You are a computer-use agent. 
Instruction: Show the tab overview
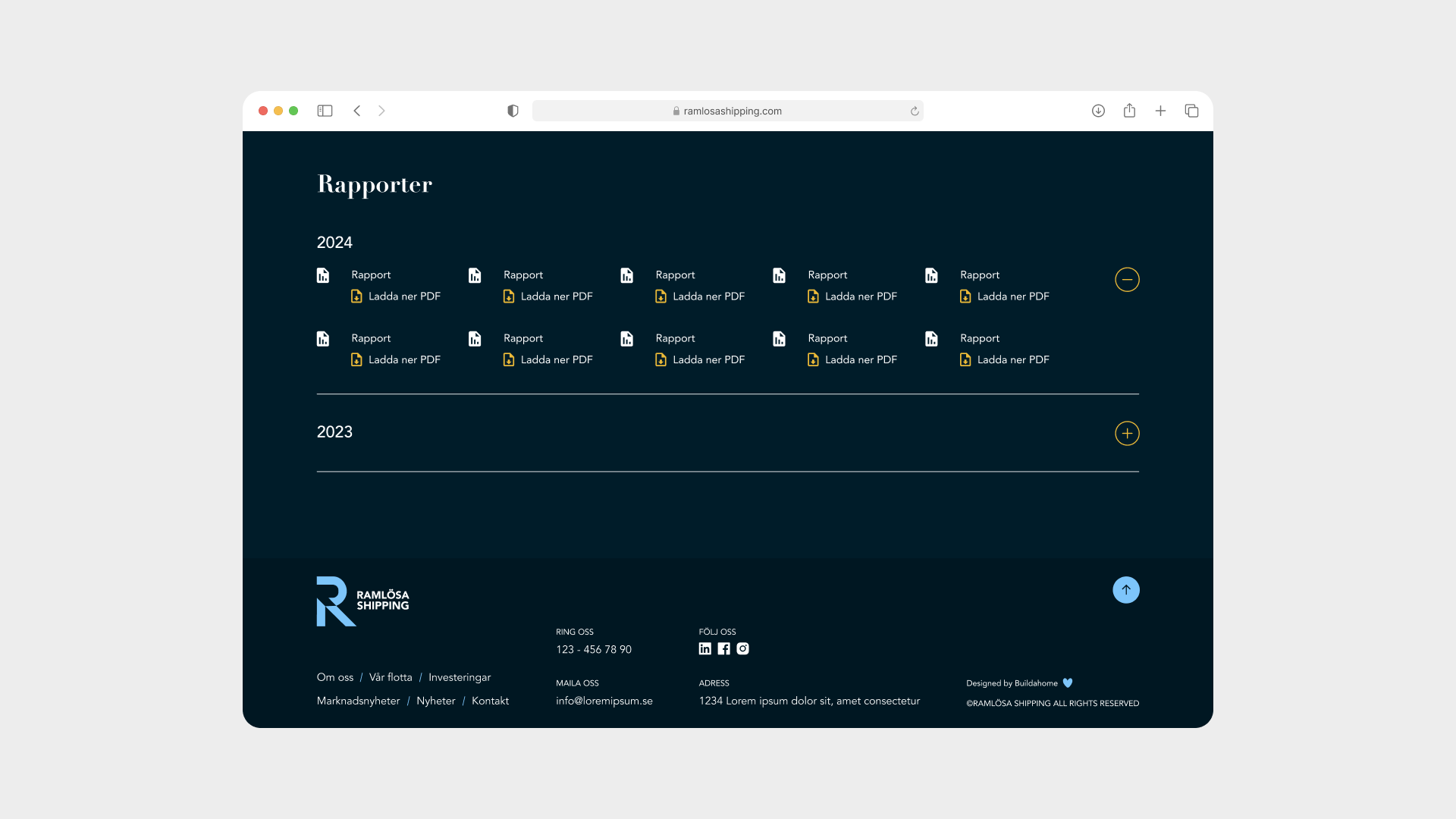pos(1191,111)
